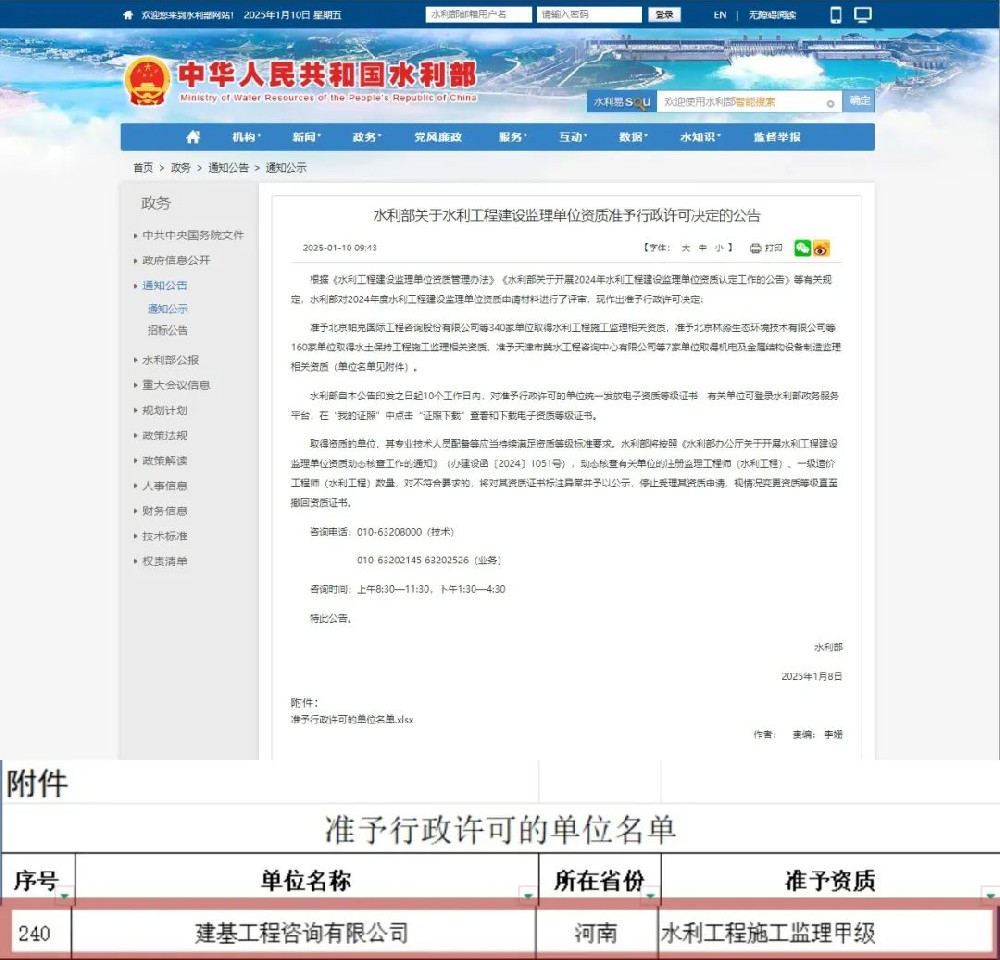Select the 新闻 menu item
The height and width of the screenshot is (960, 1000).
tap(305, 137)
